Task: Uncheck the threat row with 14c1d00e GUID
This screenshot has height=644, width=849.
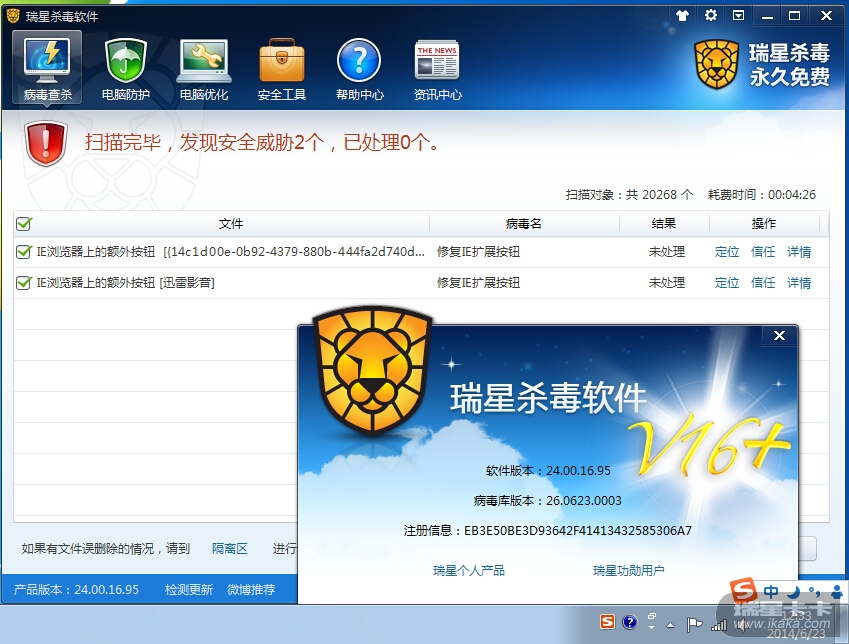Action: coord(23,252)
